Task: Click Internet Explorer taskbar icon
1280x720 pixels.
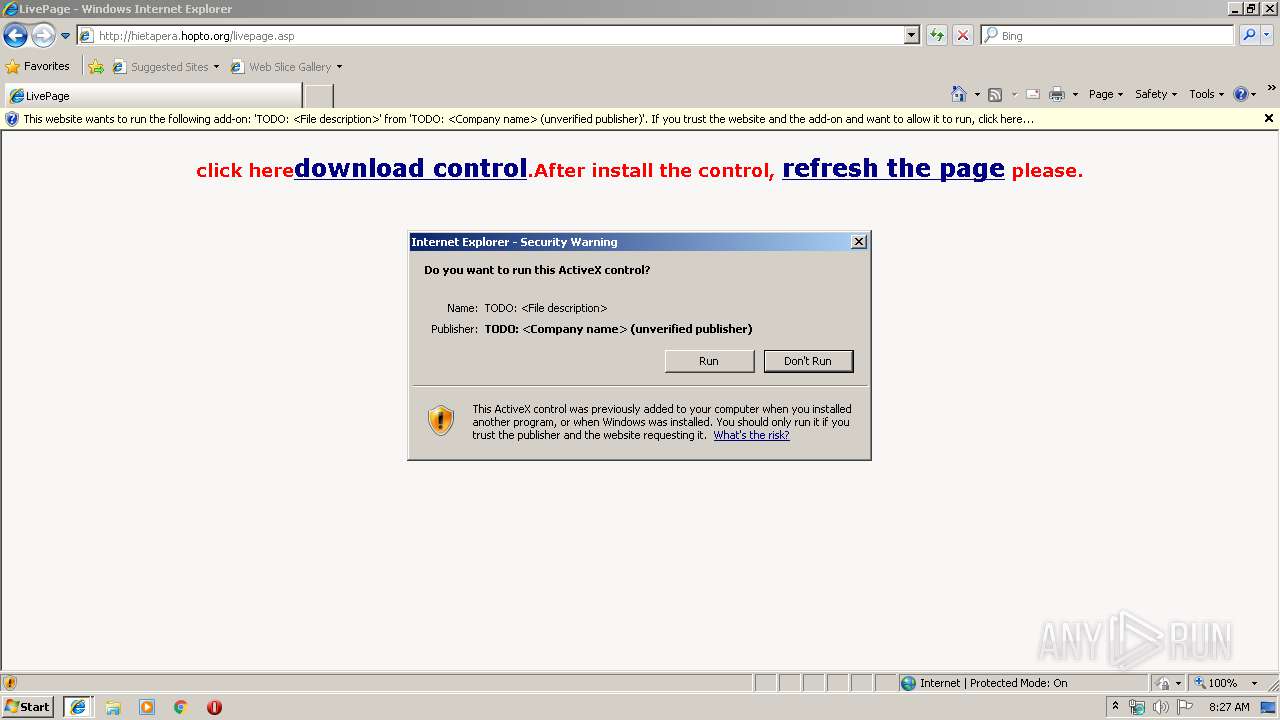Action: pyautogui.click(x=78, y=707)
